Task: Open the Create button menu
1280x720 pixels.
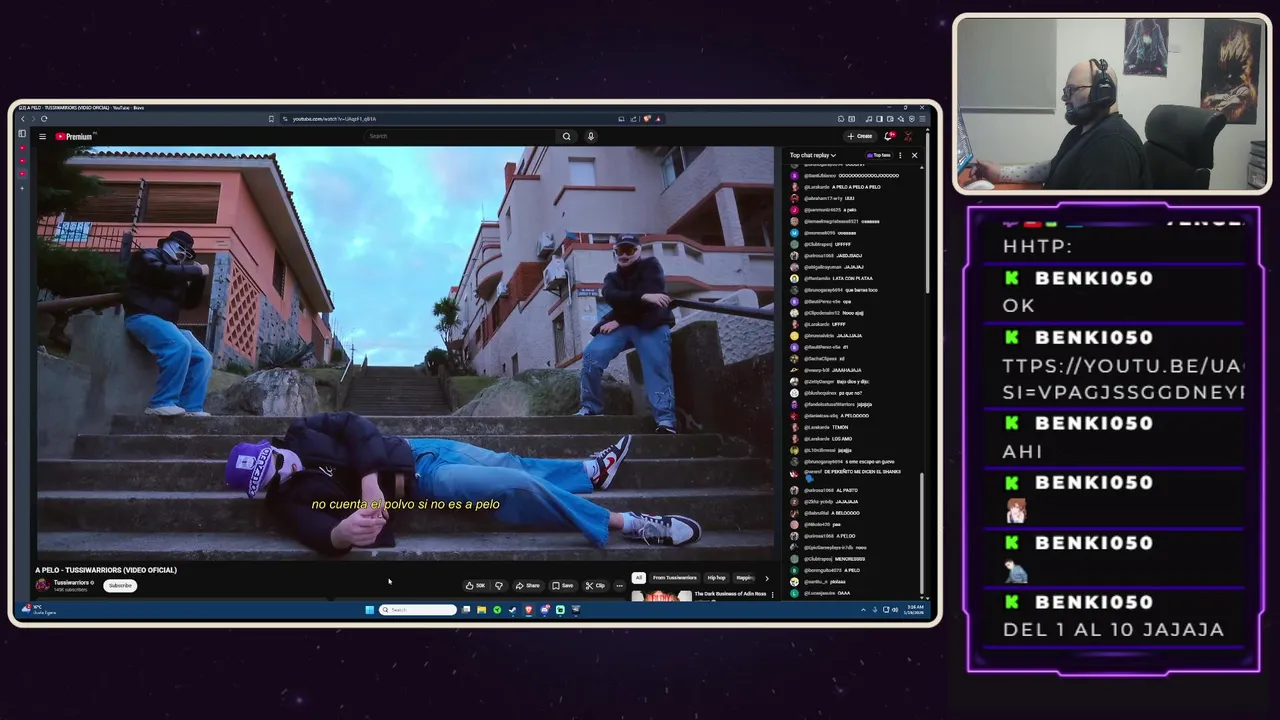Action: coord(860,136)
